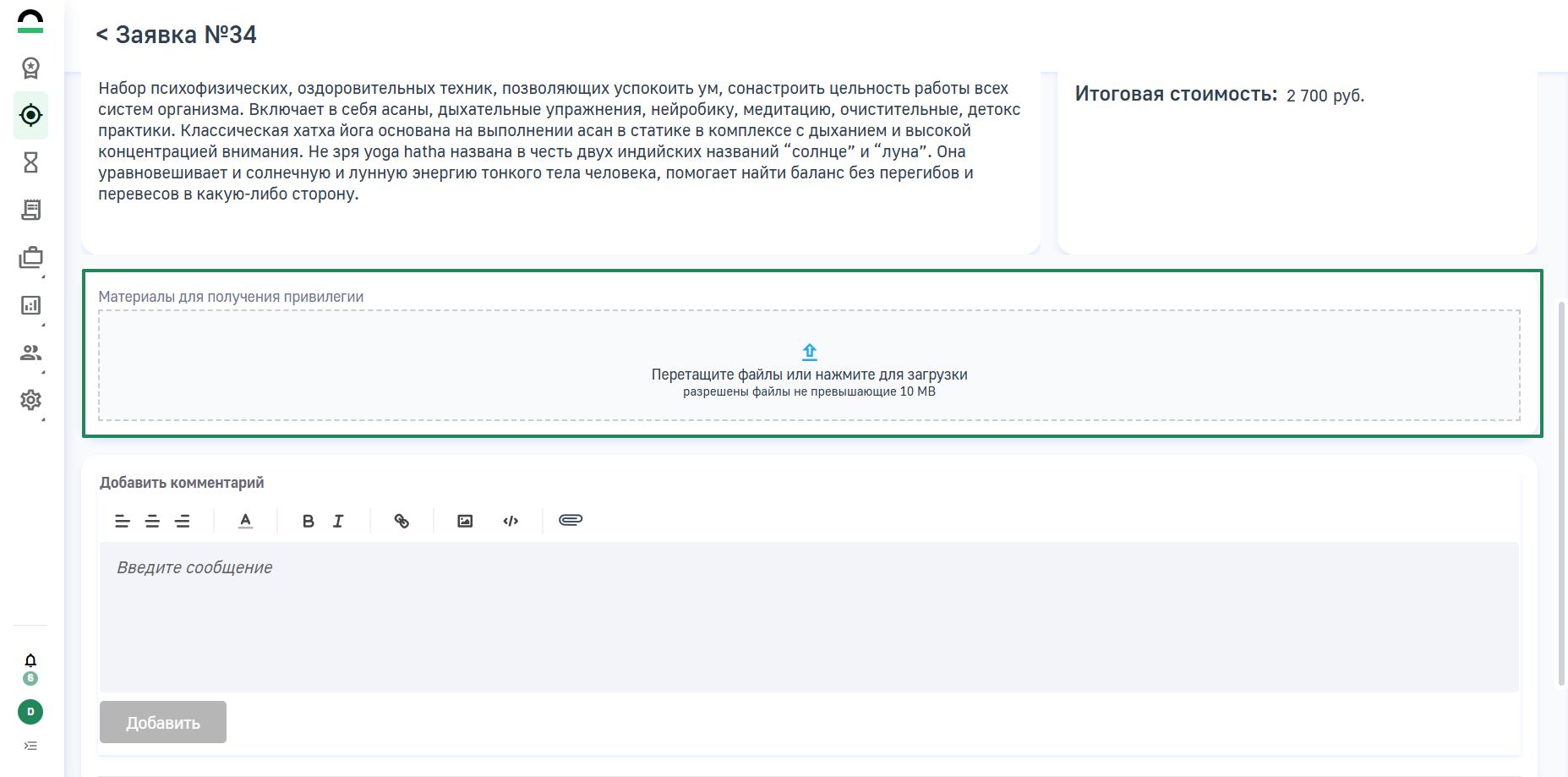The image size is (1568, 777).
Task: Insert an image into the comment
Action: pos(465,521)
